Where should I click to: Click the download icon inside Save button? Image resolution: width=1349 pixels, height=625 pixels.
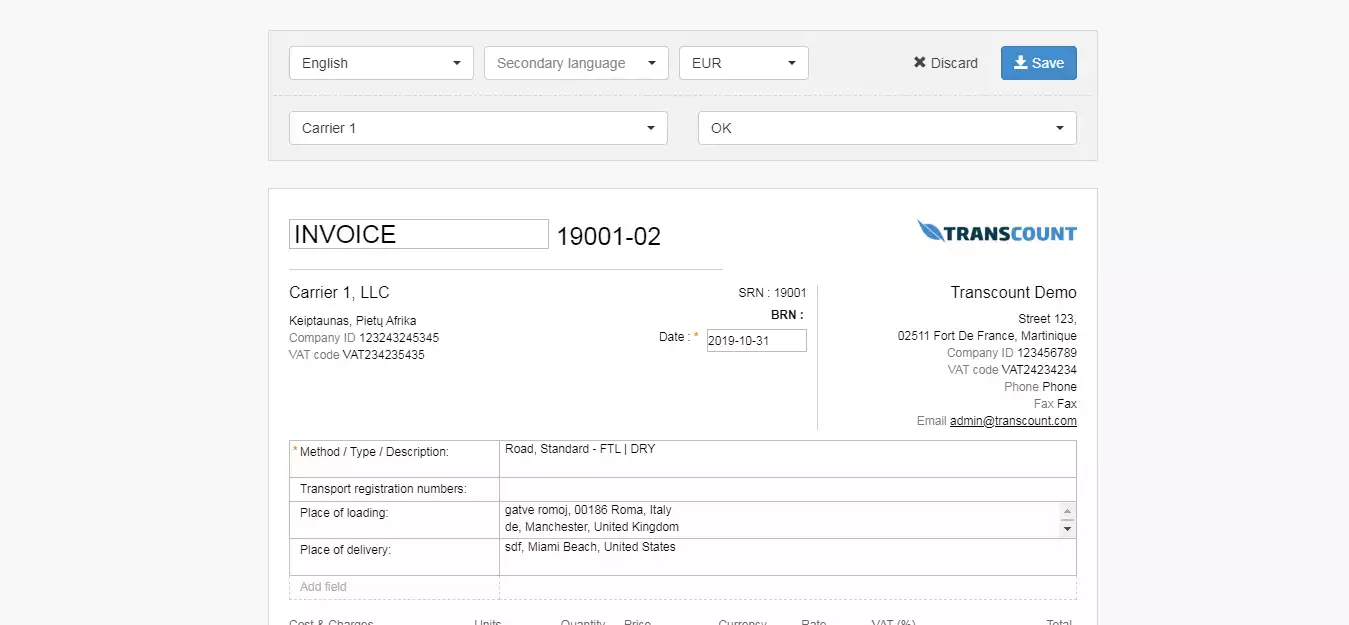(x=1020, y=62)
